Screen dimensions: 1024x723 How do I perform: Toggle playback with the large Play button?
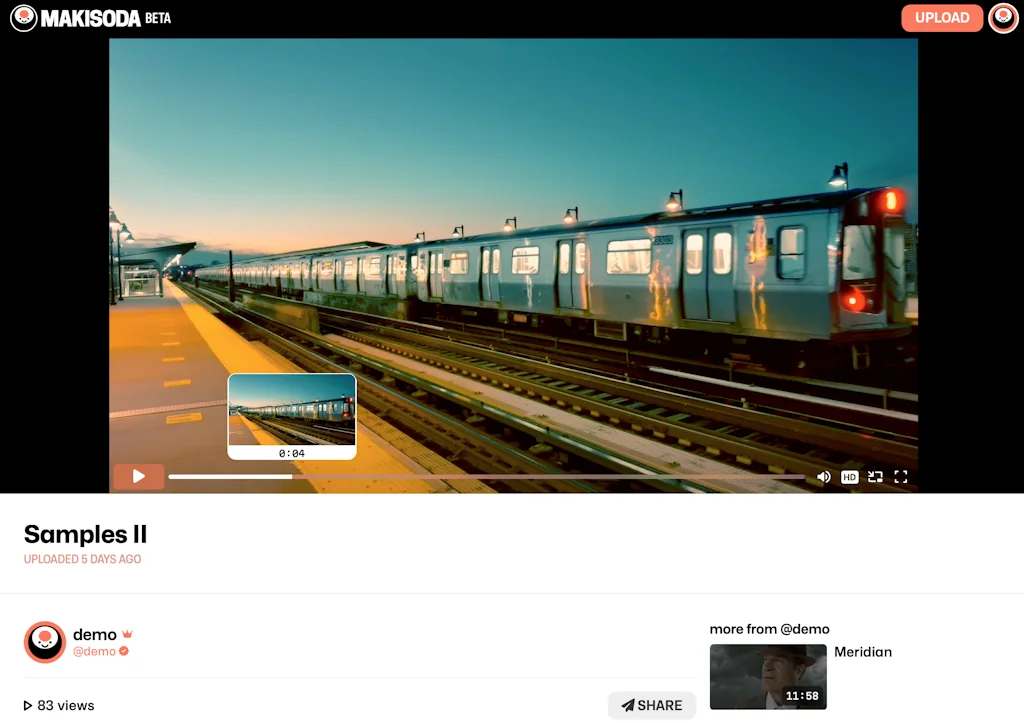pyautogui.click(x=138, y=476)
